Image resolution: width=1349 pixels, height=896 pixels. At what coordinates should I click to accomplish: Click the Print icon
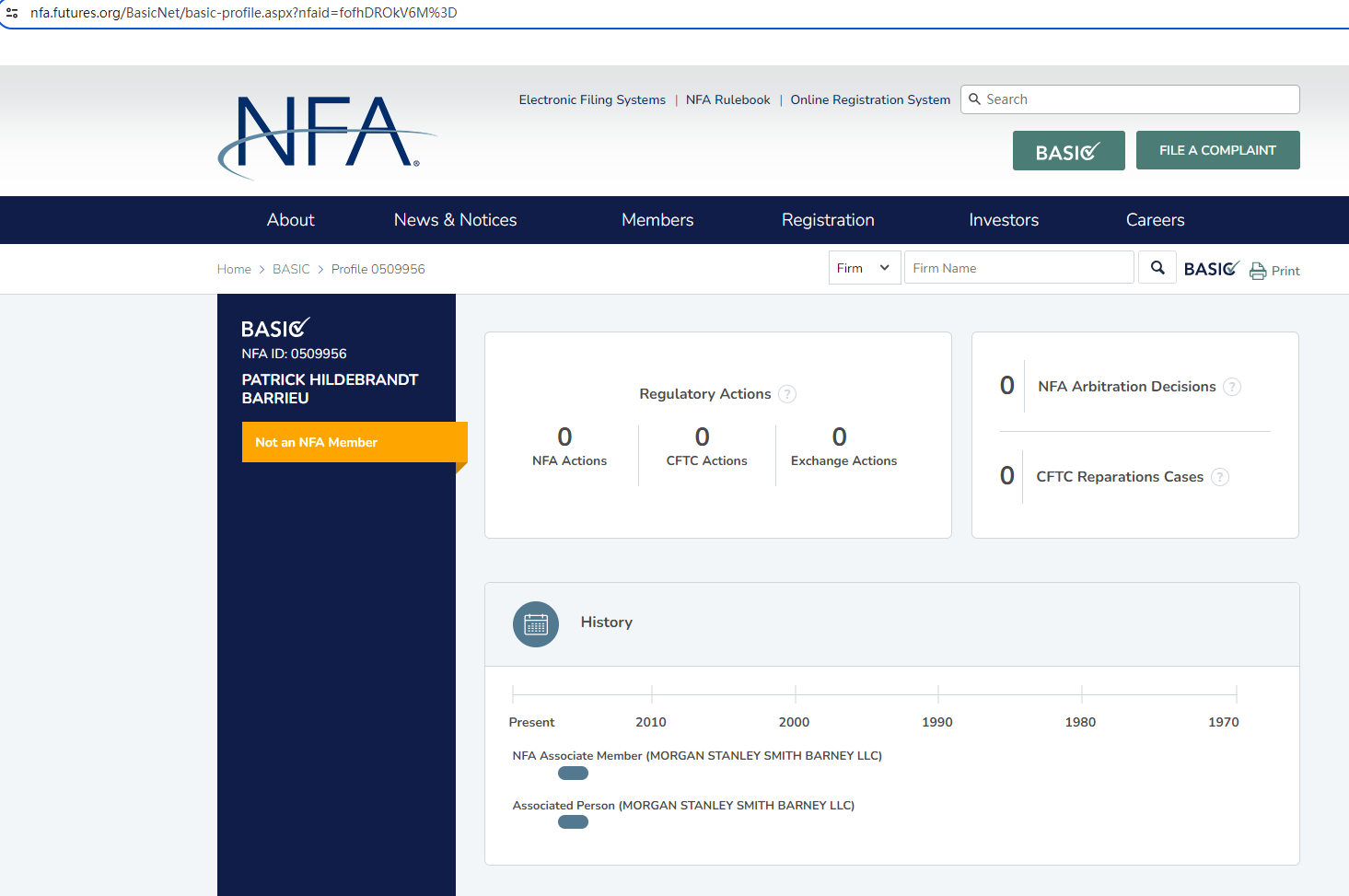click(1258, 271)
